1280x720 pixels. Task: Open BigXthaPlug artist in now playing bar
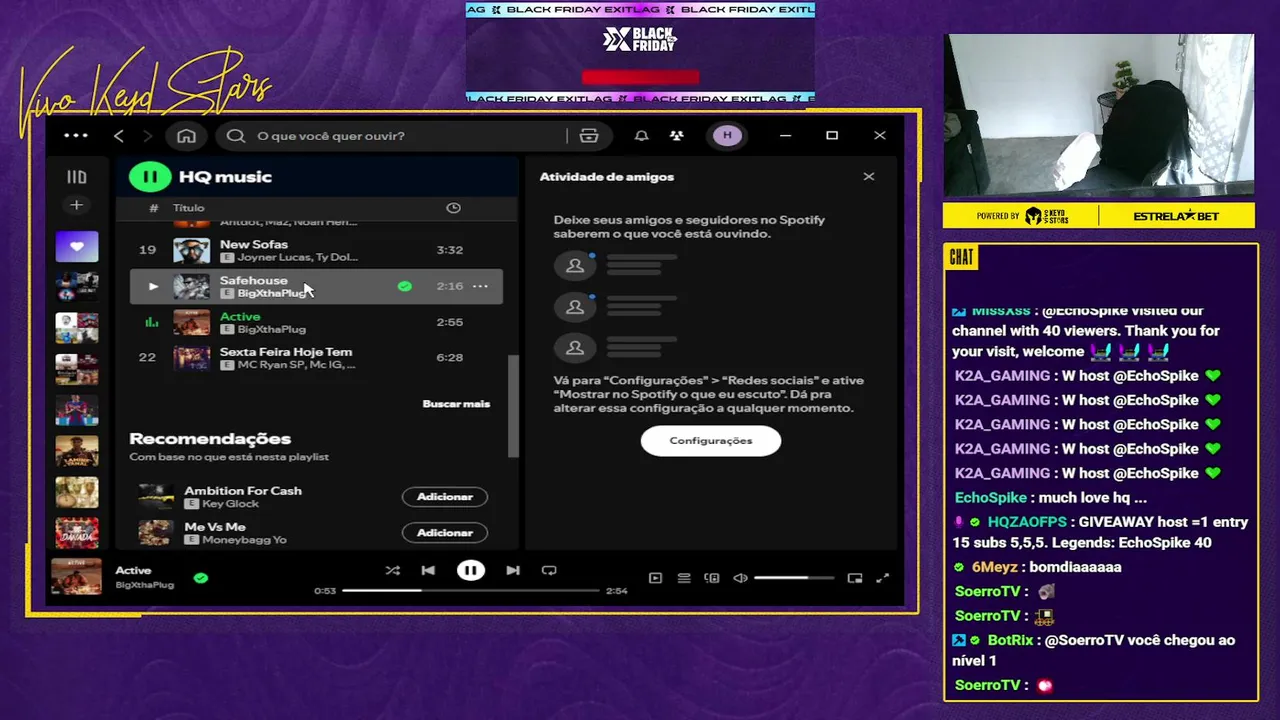pos(145,585)
